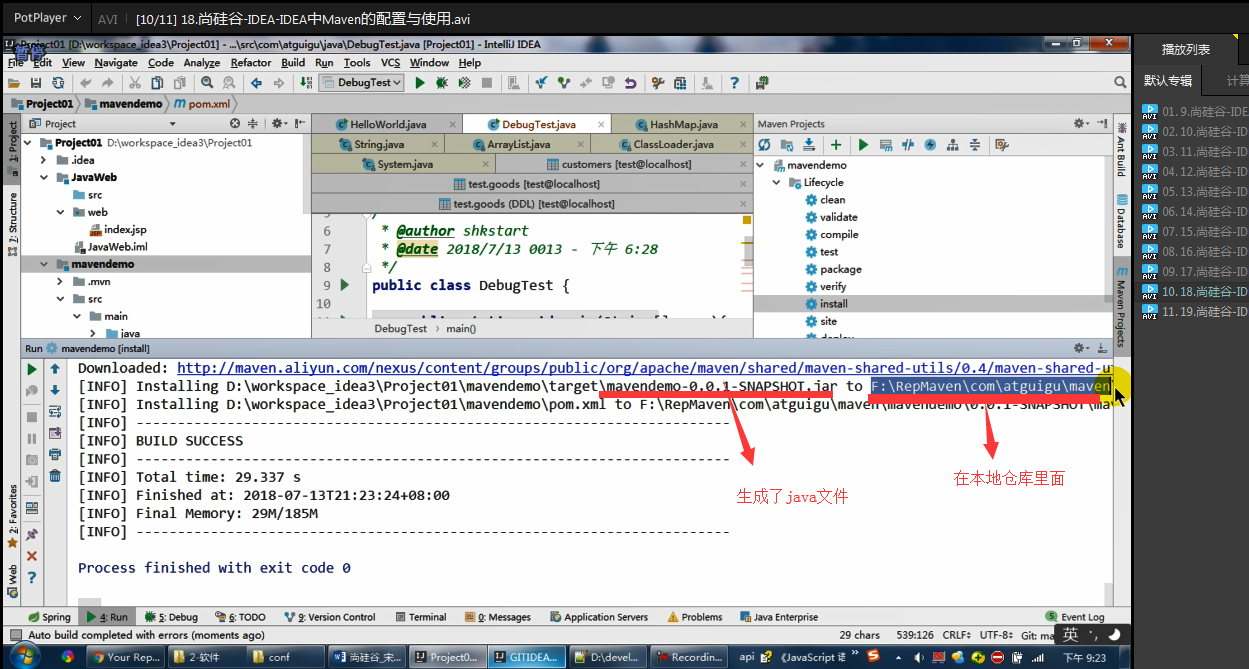Click the Back navigation arrow icon
The image size is (1249, 669).
[255, 83]
